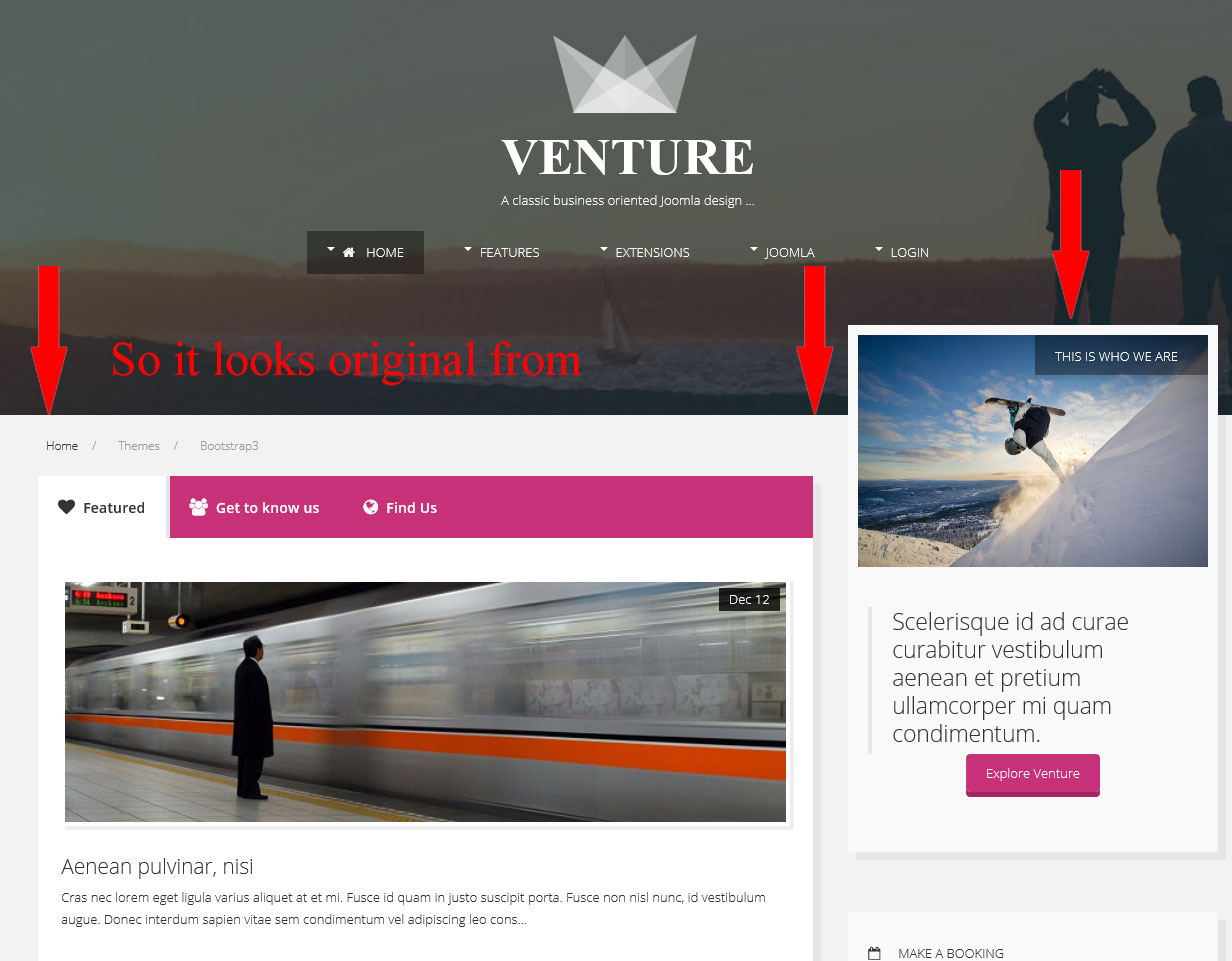The image size is (1232, 961).
Task: Click the Venture crown logo
Action: pos(625,73)
